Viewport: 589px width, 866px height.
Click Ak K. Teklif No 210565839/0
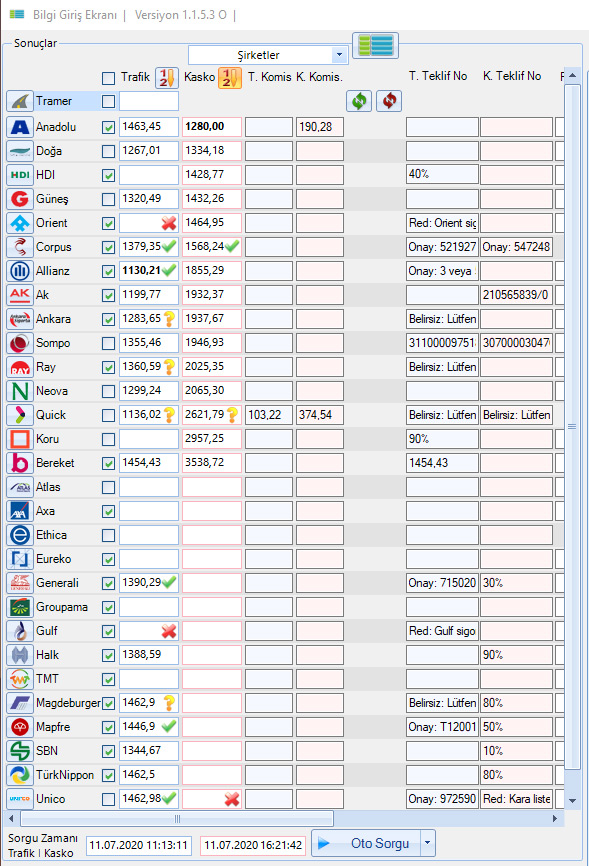pyautogui.click(x=516, y=295)
